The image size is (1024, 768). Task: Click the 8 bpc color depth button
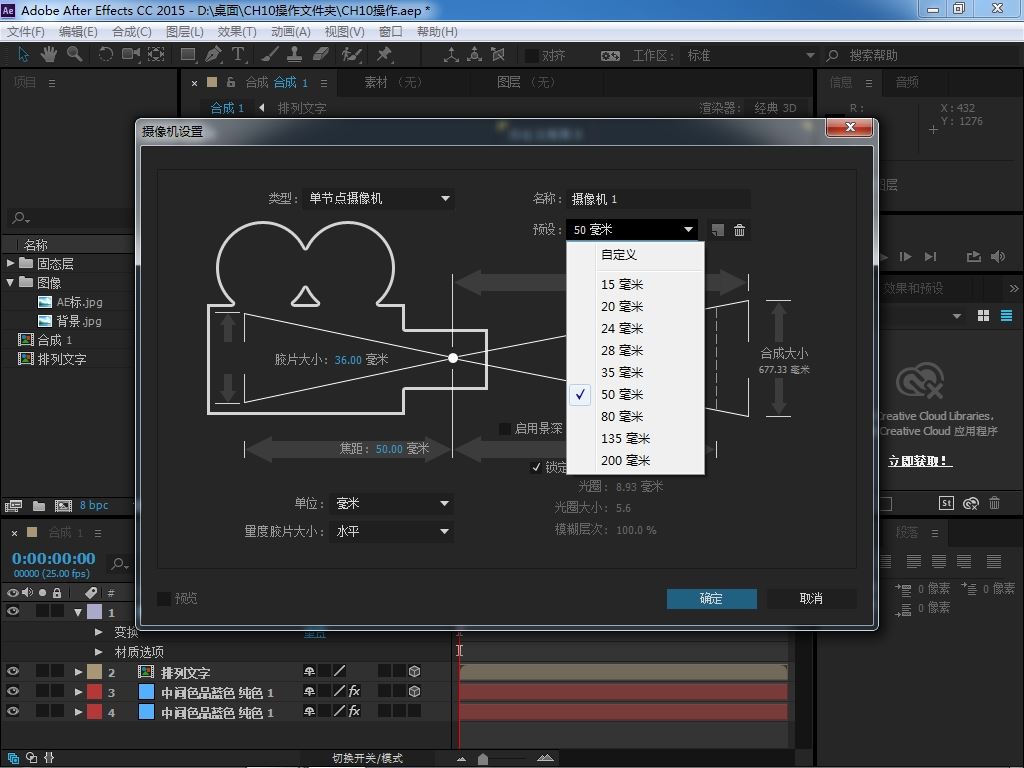[x=94, y=505]
